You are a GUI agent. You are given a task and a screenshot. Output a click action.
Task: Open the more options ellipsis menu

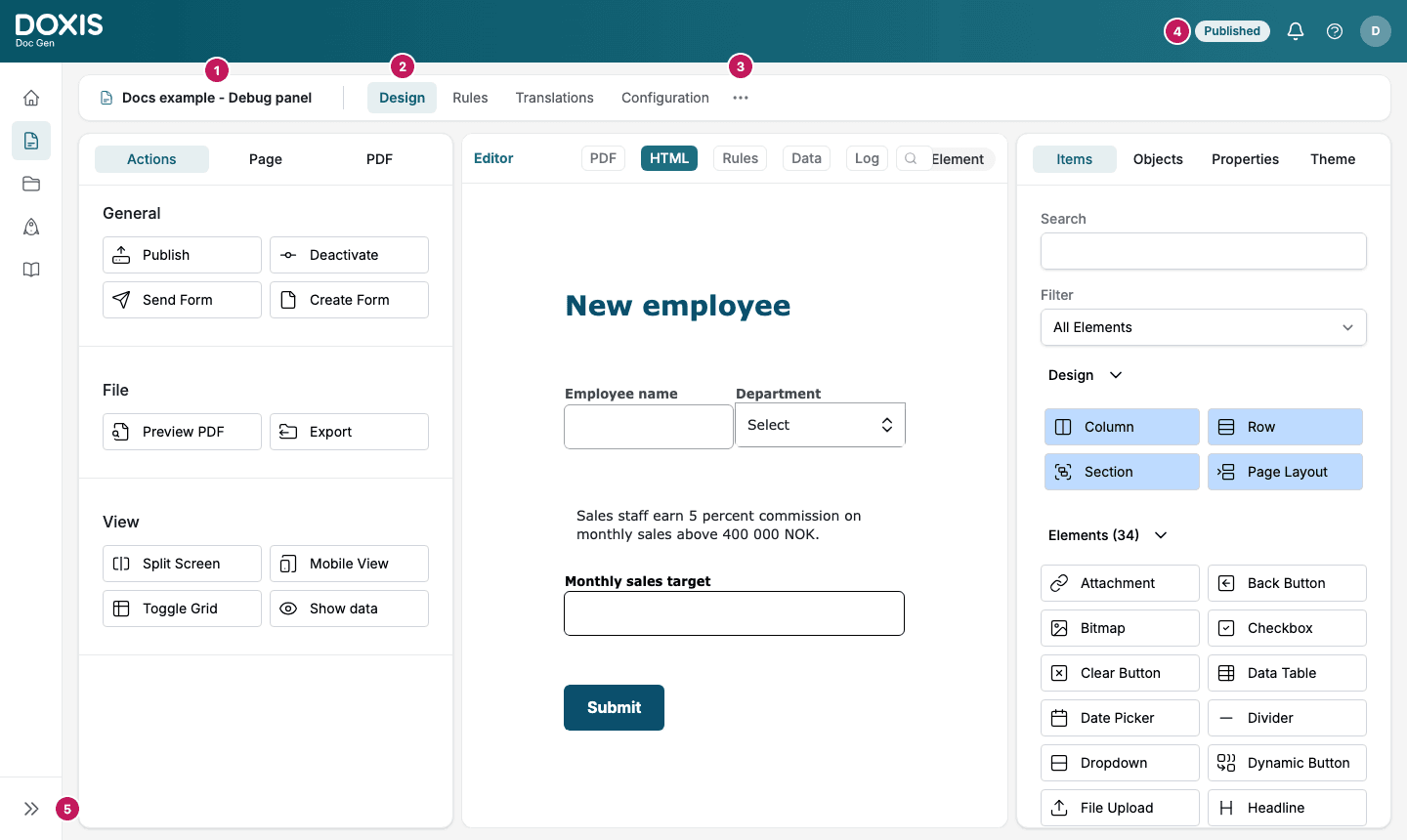click(x=741, y=98)
